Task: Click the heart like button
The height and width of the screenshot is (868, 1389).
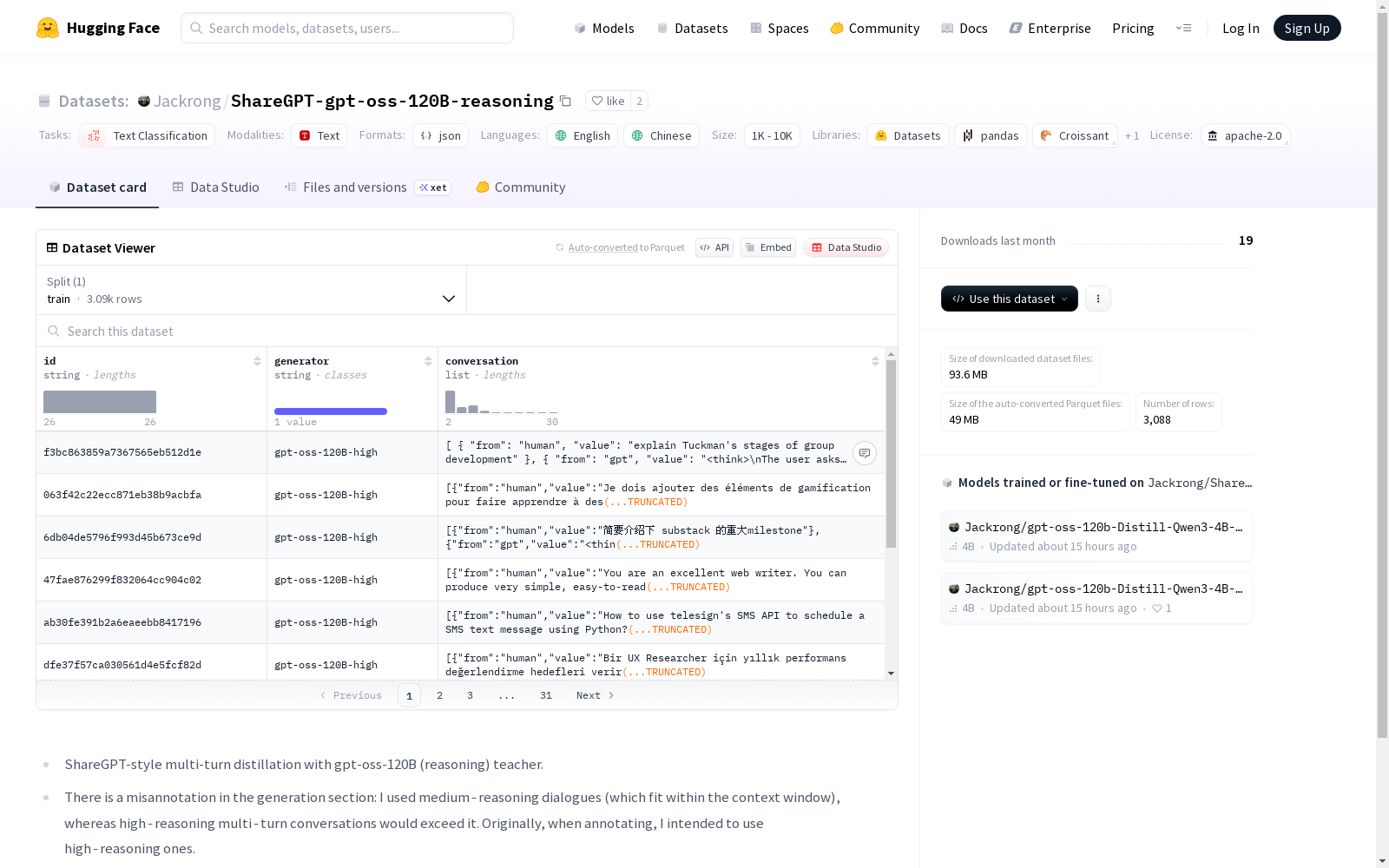Action: (608, 101)
